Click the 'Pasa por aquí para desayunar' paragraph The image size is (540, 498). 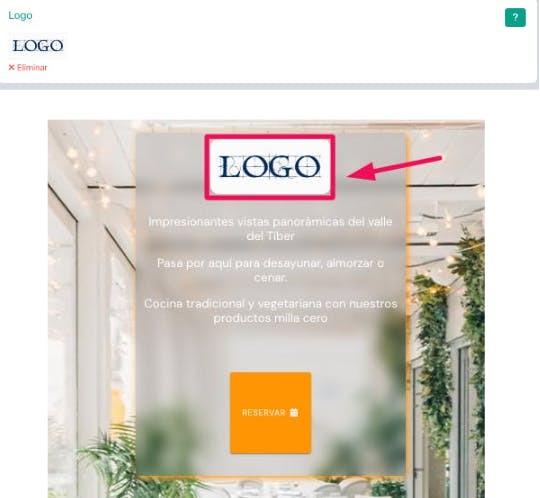270,270
